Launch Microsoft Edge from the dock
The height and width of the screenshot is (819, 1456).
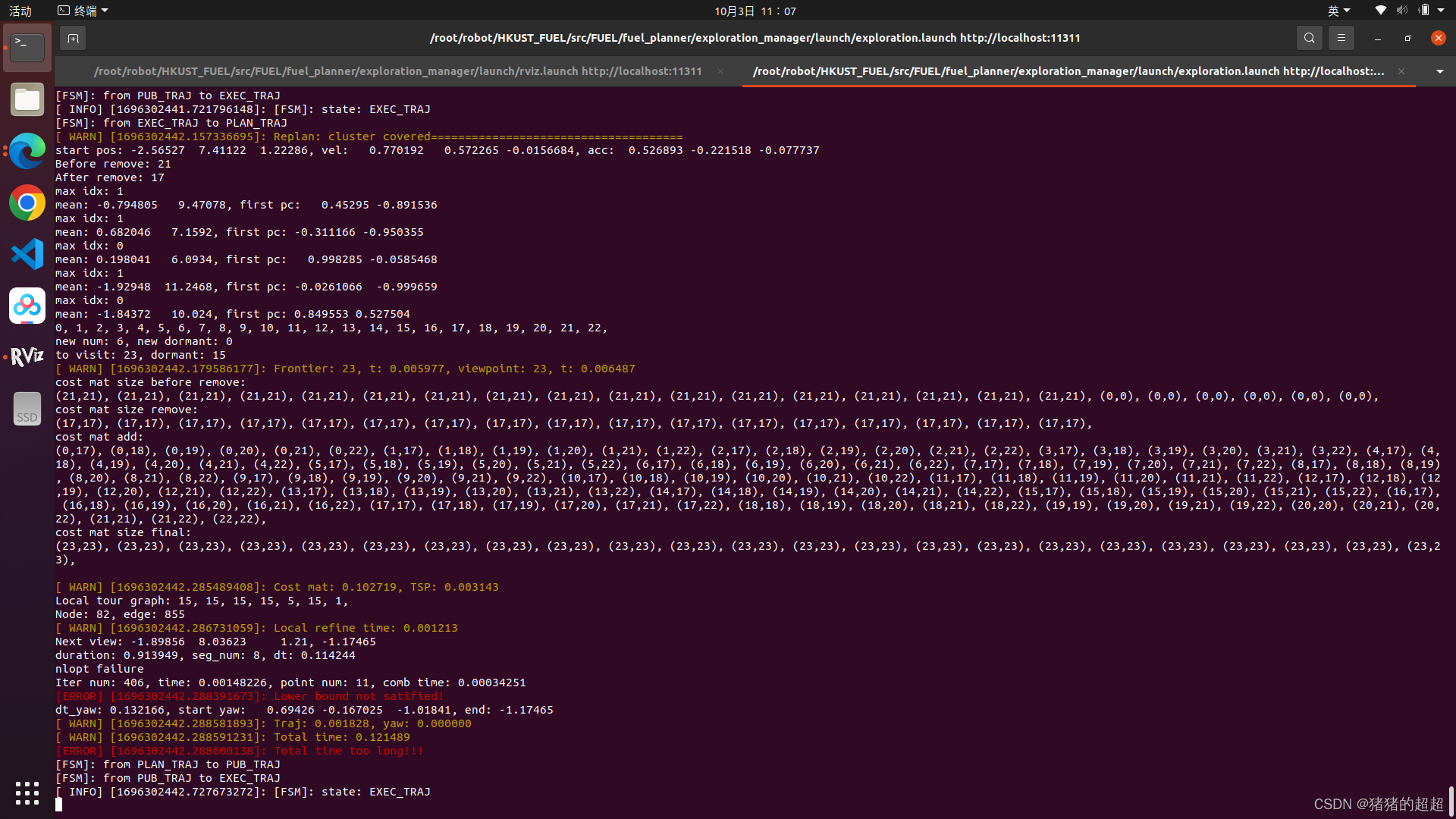[x=27, y=151]
